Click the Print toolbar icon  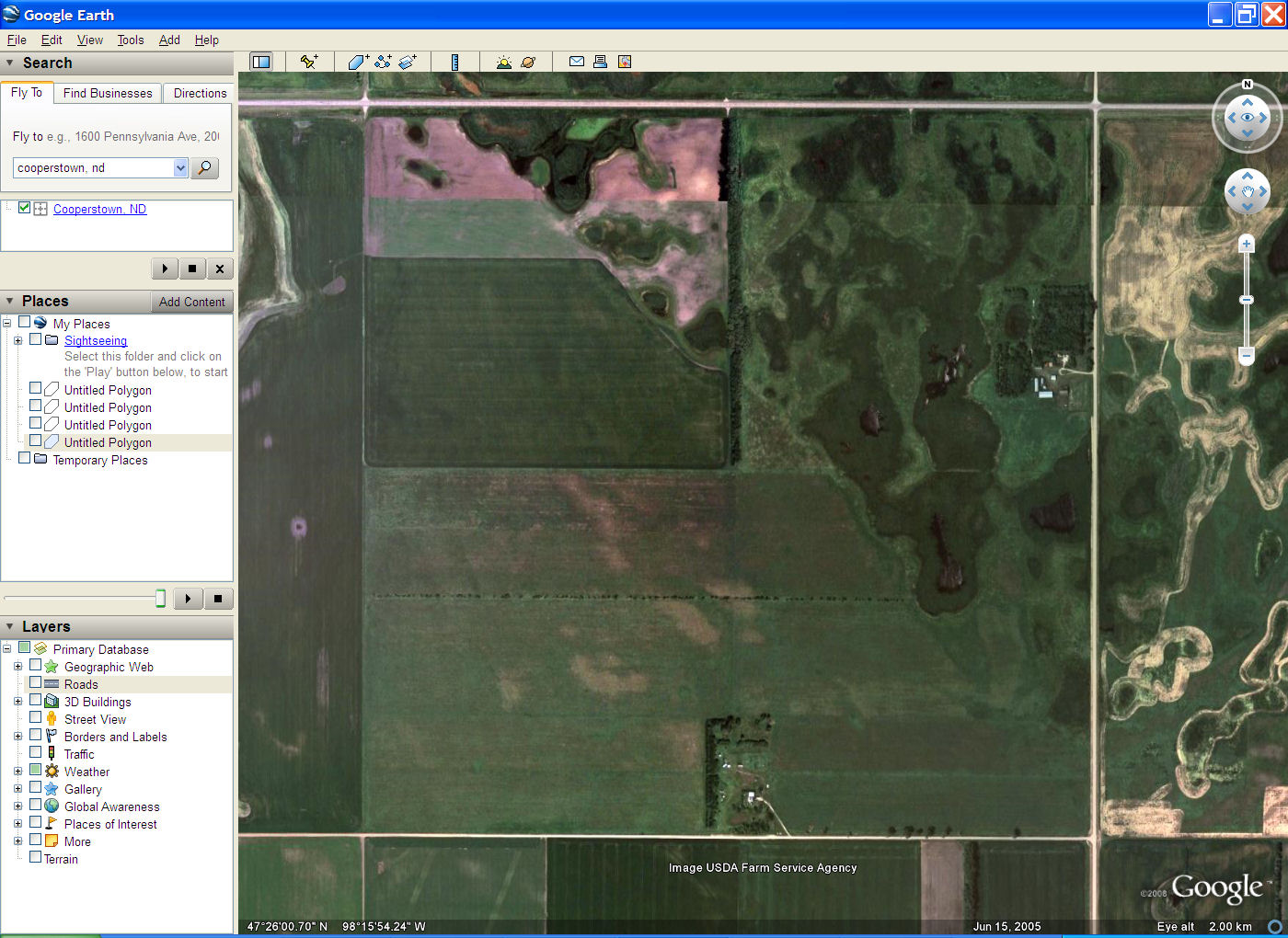coord(600,62)
